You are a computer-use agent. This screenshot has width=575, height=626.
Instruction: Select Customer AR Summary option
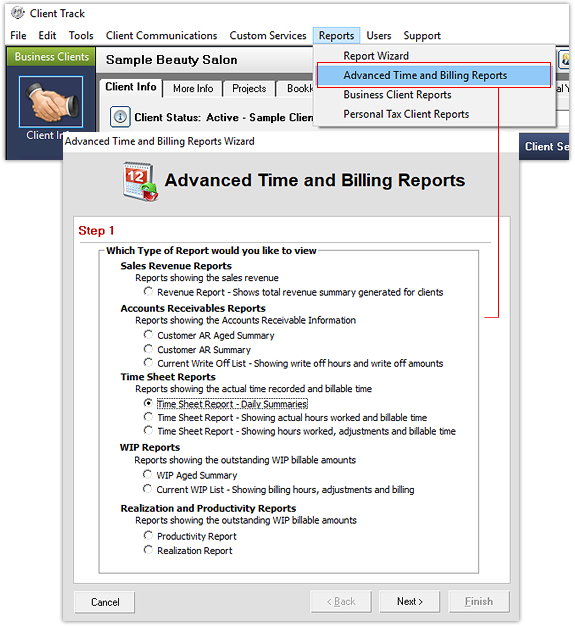148,349
